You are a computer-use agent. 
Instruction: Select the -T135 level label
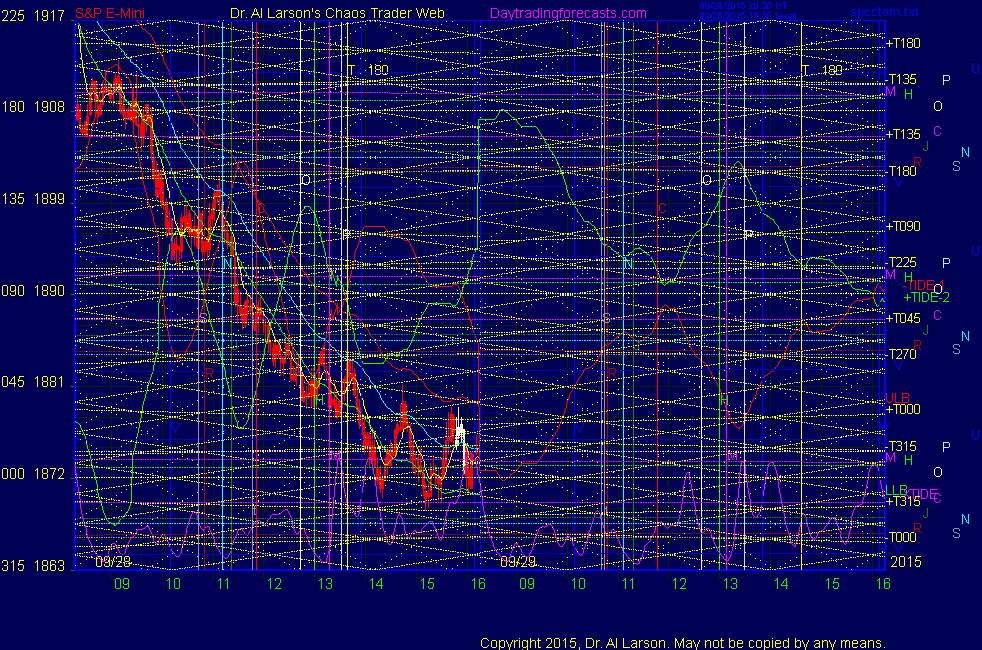coord(902,79)
